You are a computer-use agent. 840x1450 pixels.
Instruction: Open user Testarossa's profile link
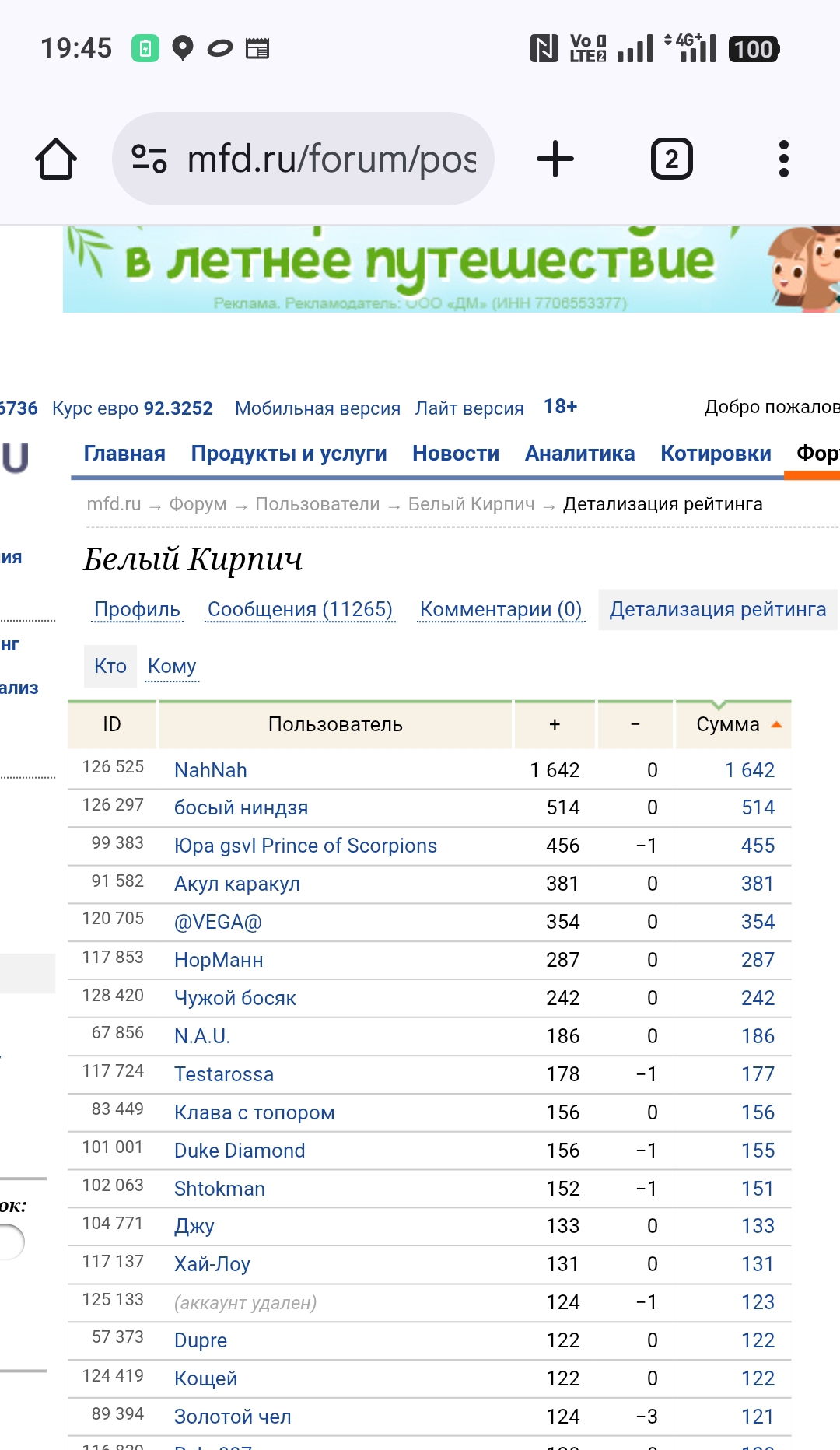point(224,1074)
